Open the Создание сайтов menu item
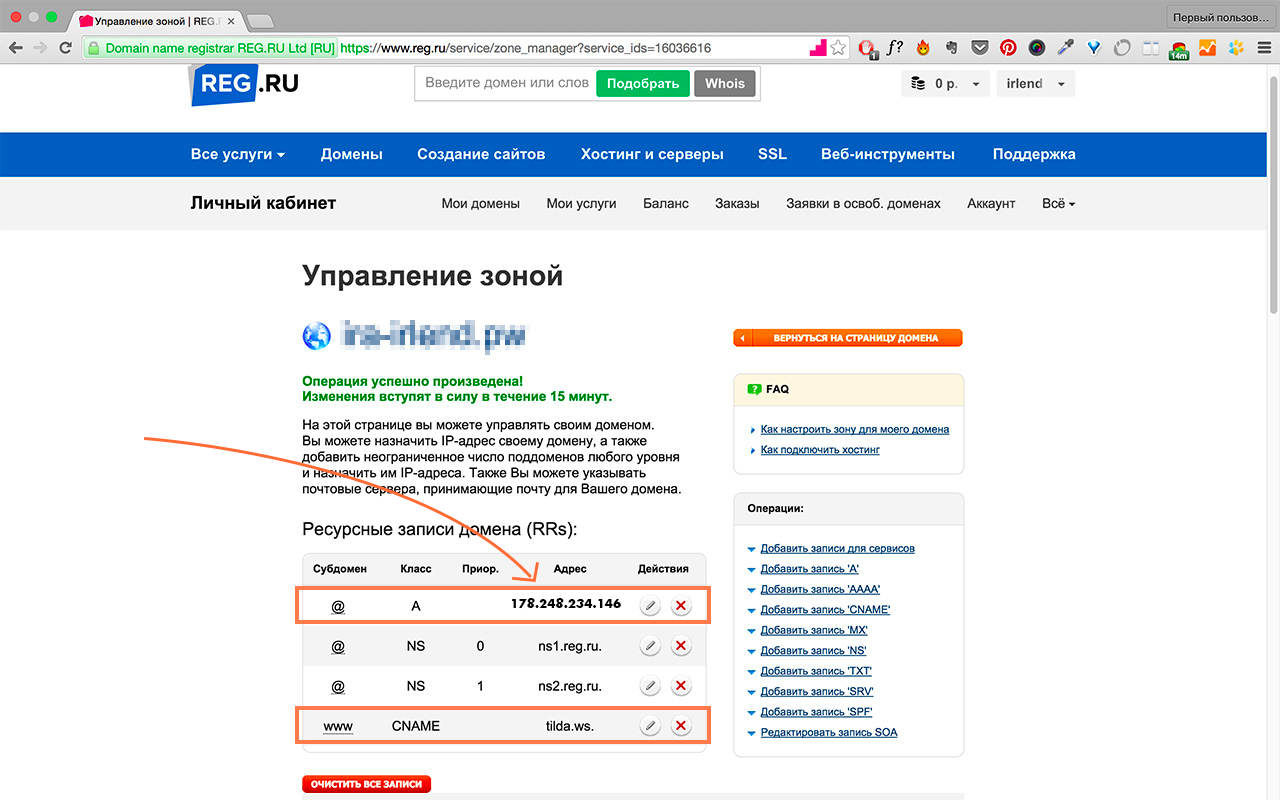This screenshot has height=800, width=1280. pos(481,154)
